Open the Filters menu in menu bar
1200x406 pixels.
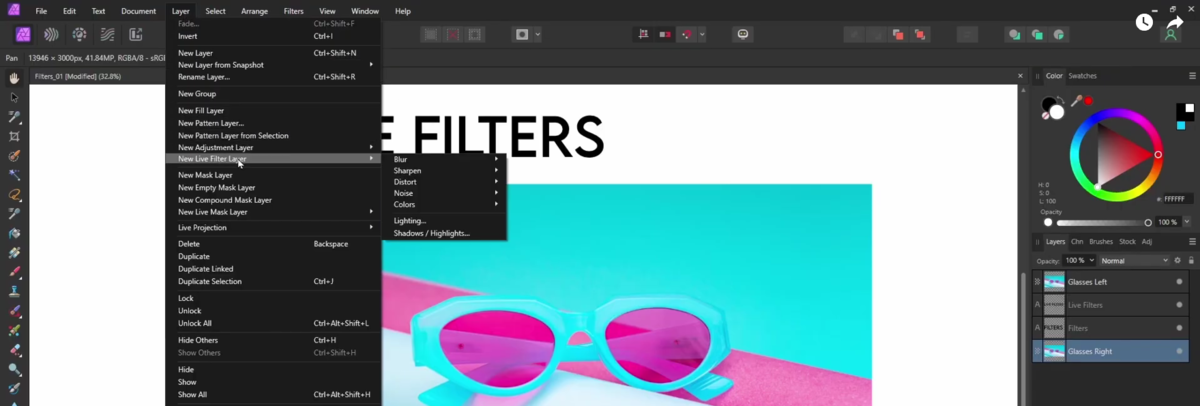(293, 11)
